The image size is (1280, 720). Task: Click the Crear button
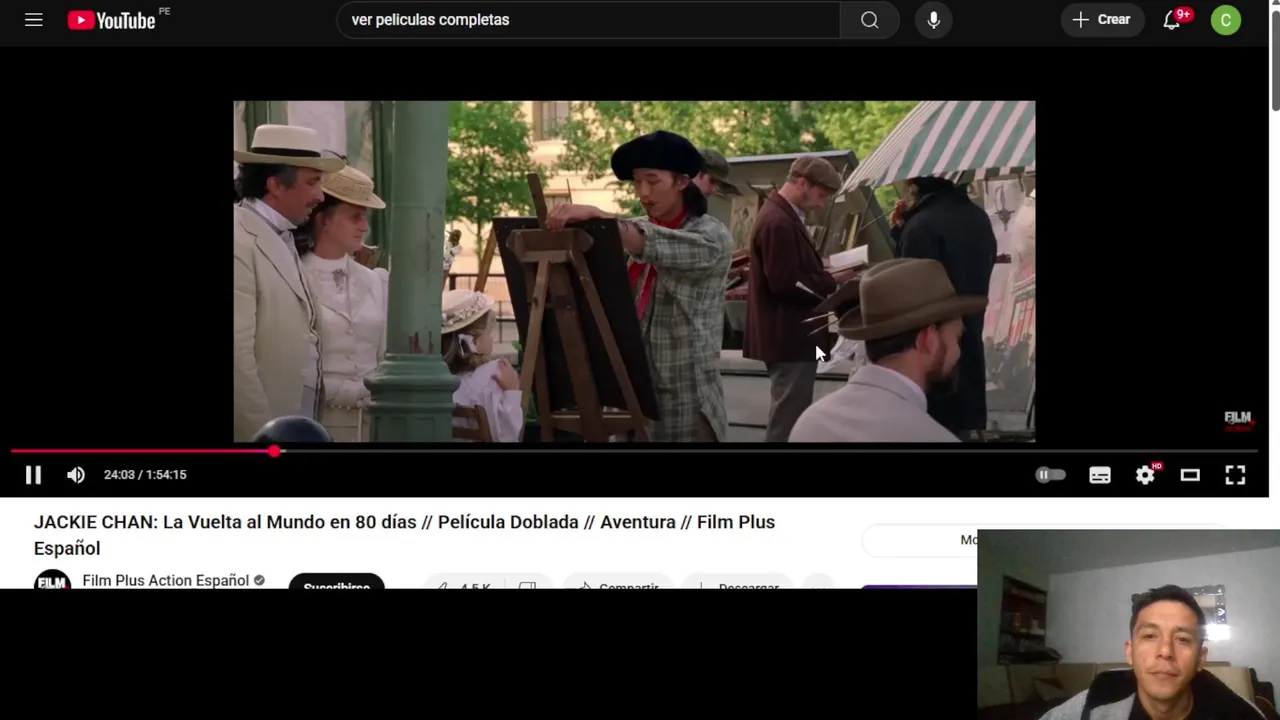point(1102,20)
